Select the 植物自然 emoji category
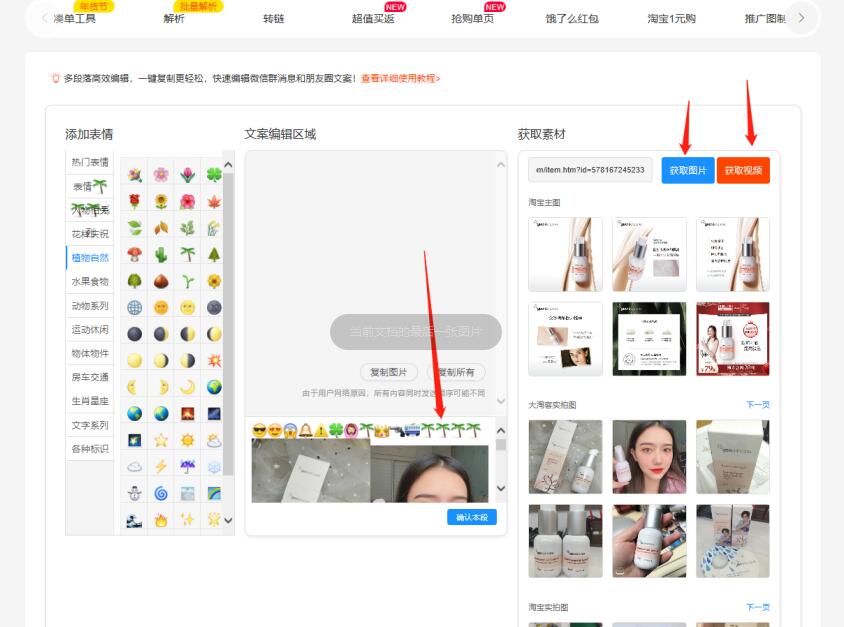This screenshot has width=844, height=627. pyautogui.click(x=90, y=258)
